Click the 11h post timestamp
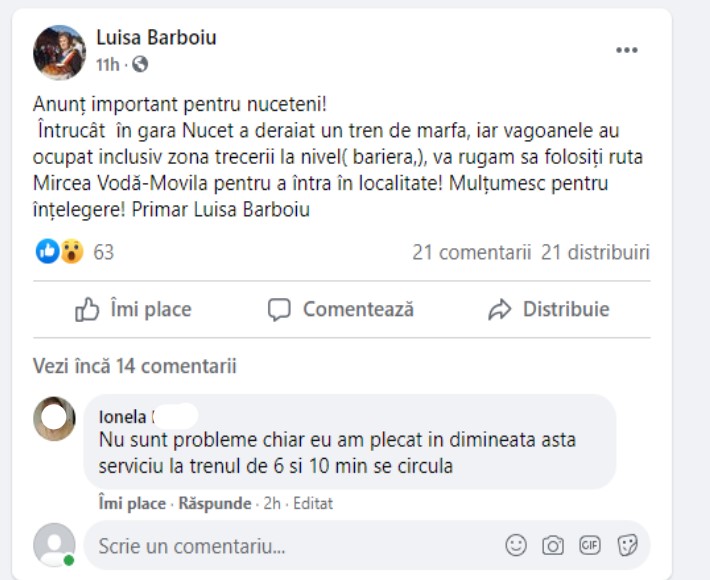This screenshot has height=580, width=710. click(x=108, y=65)
